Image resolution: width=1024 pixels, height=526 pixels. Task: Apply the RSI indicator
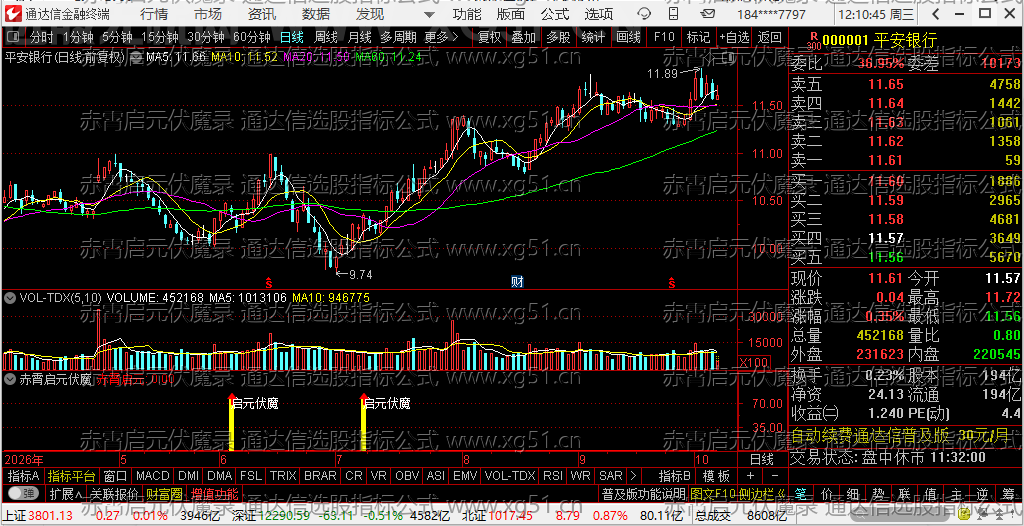(552, 476)
